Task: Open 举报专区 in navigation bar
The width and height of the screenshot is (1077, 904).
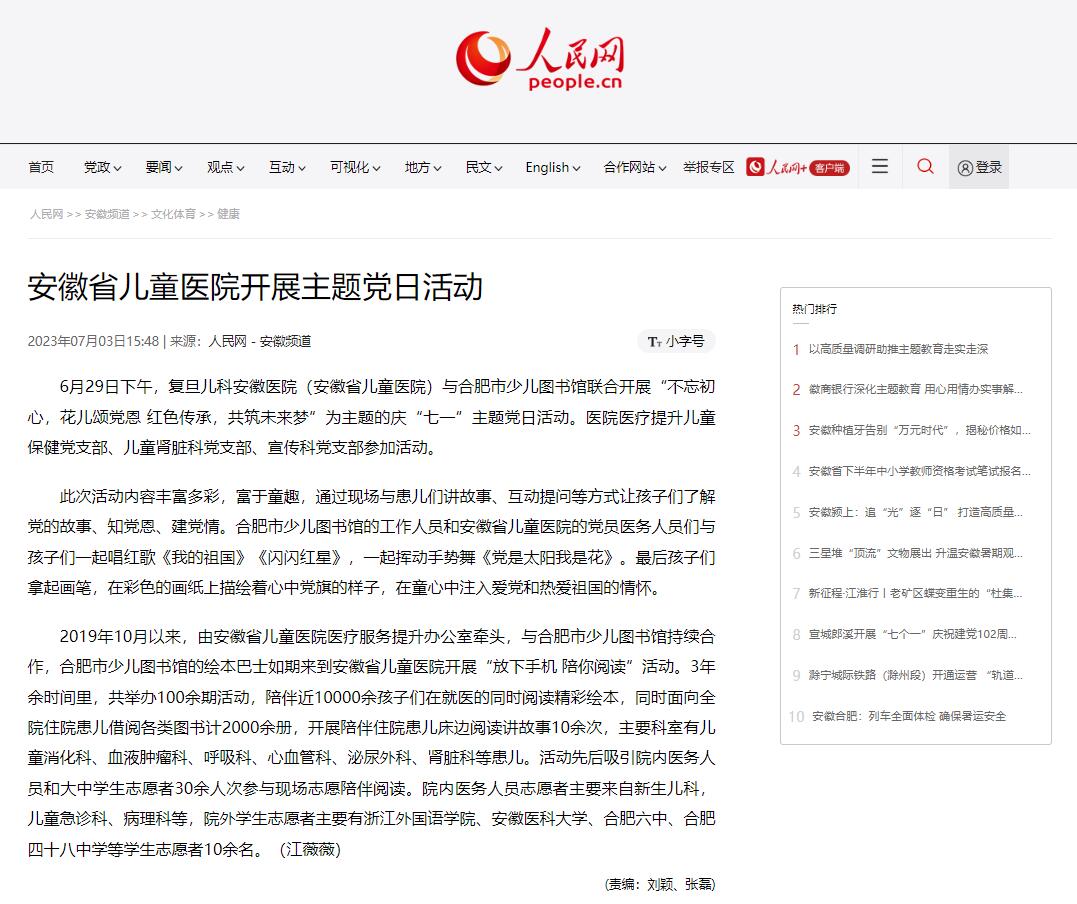Action: pos(708,167)
